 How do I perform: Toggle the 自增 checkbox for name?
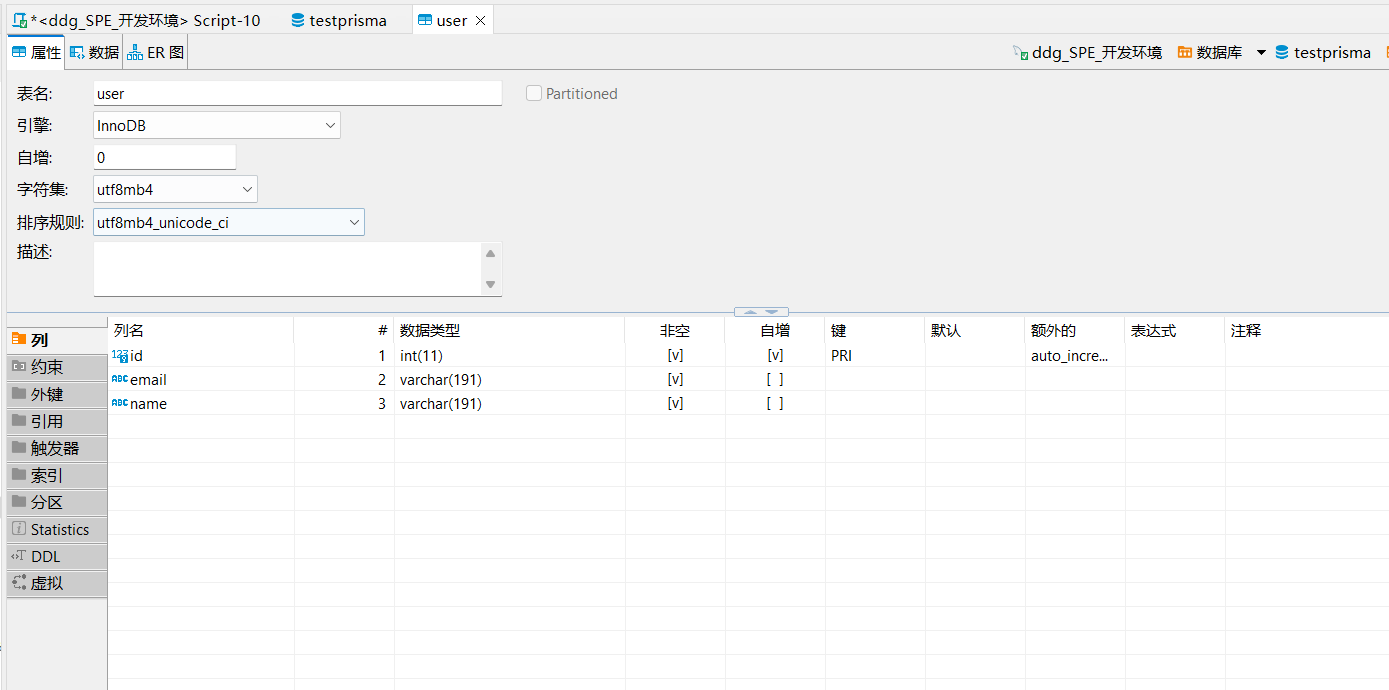point(775,404)
